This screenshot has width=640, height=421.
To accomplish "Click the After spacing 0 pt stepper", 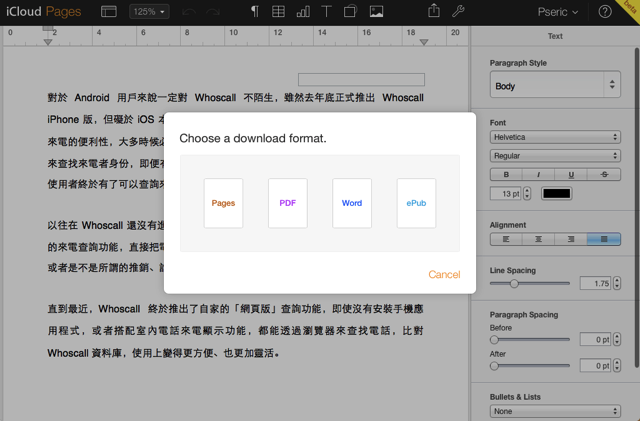I will pos(617,365).
